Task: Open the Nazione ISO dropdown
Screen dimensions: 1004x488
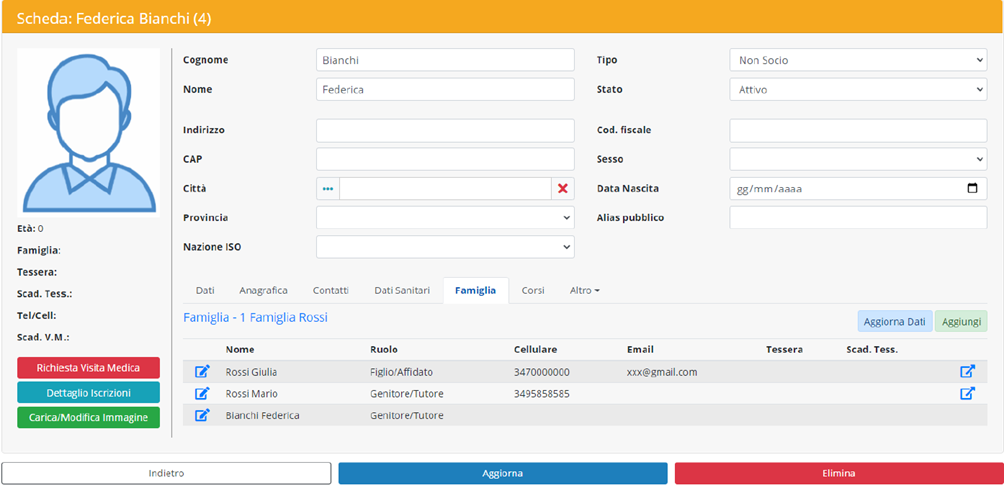Action: pos(445,247)
